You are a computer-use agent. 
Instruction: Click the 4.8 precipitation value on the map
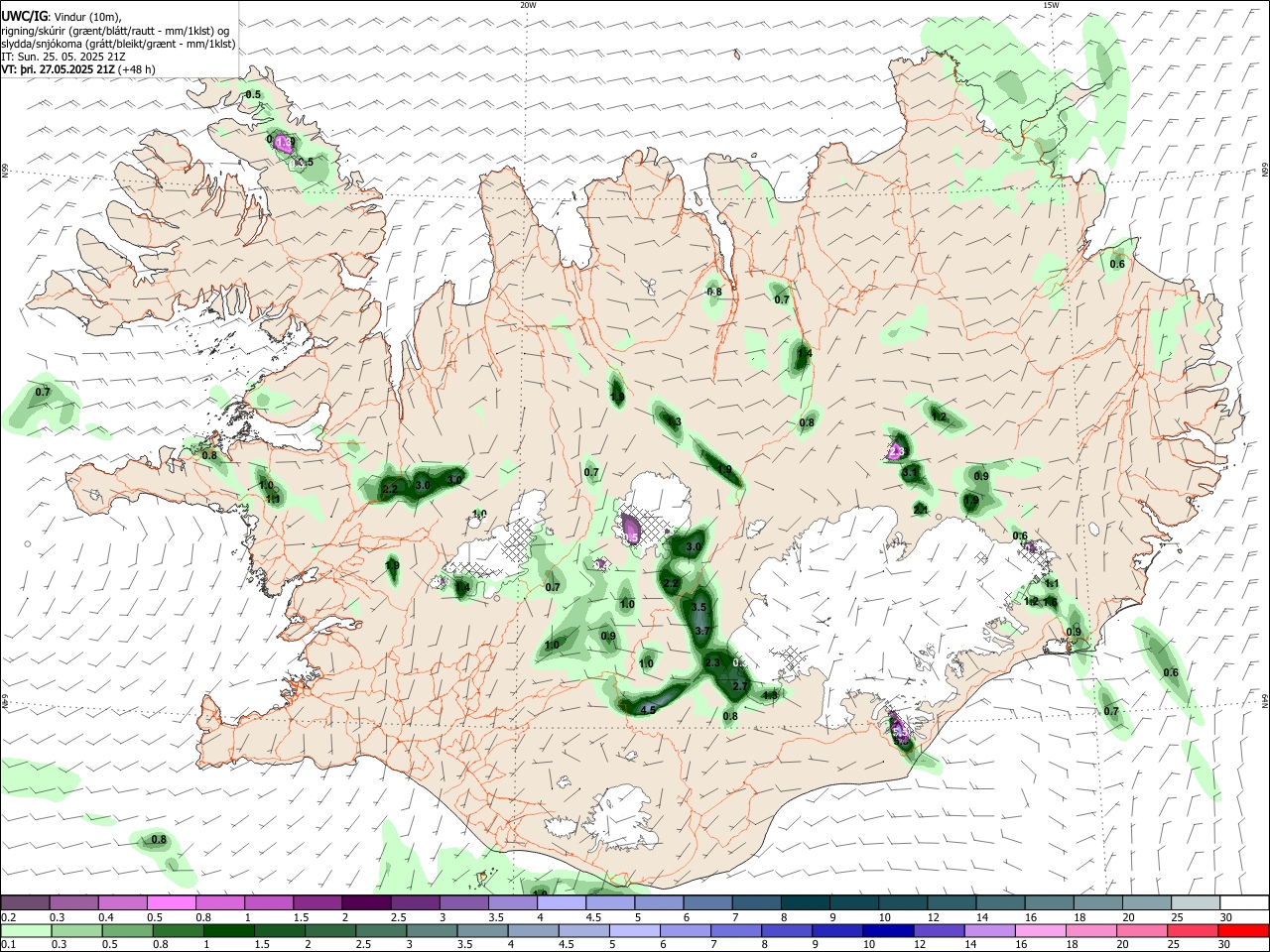[770, 695]
